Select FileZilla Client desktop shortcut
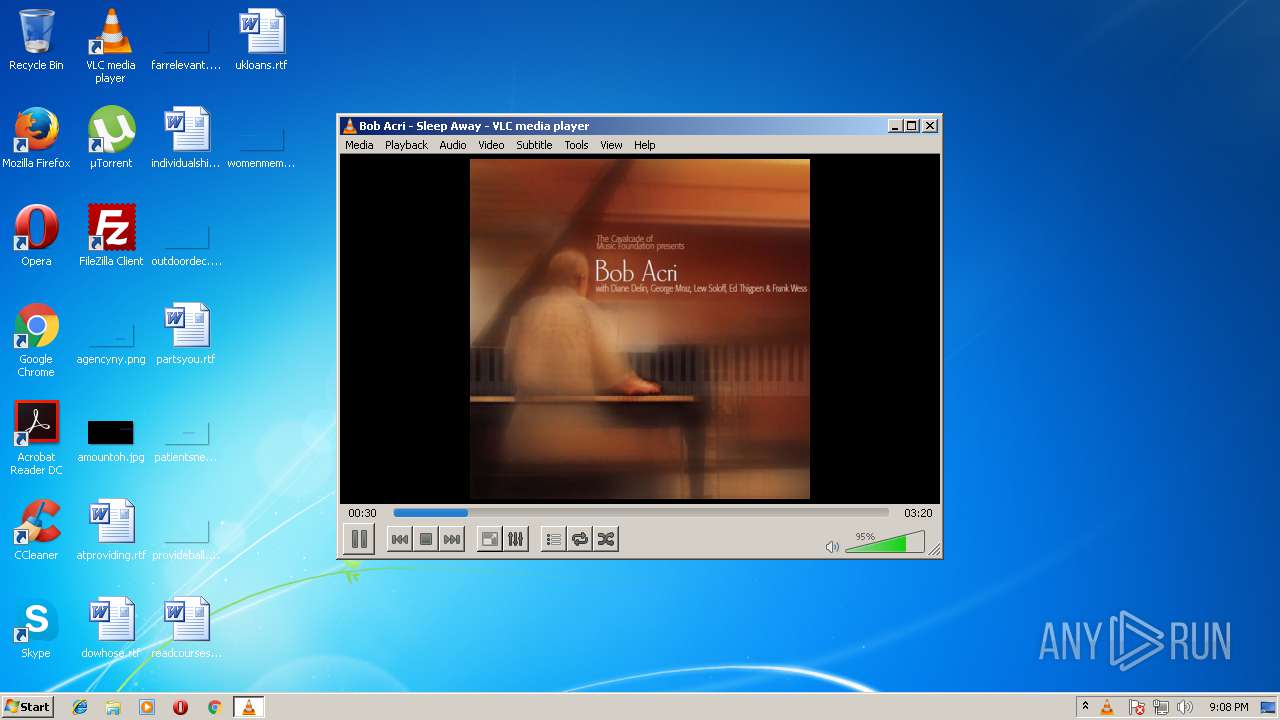This screenshot has width=1280, height=720. 111,236
